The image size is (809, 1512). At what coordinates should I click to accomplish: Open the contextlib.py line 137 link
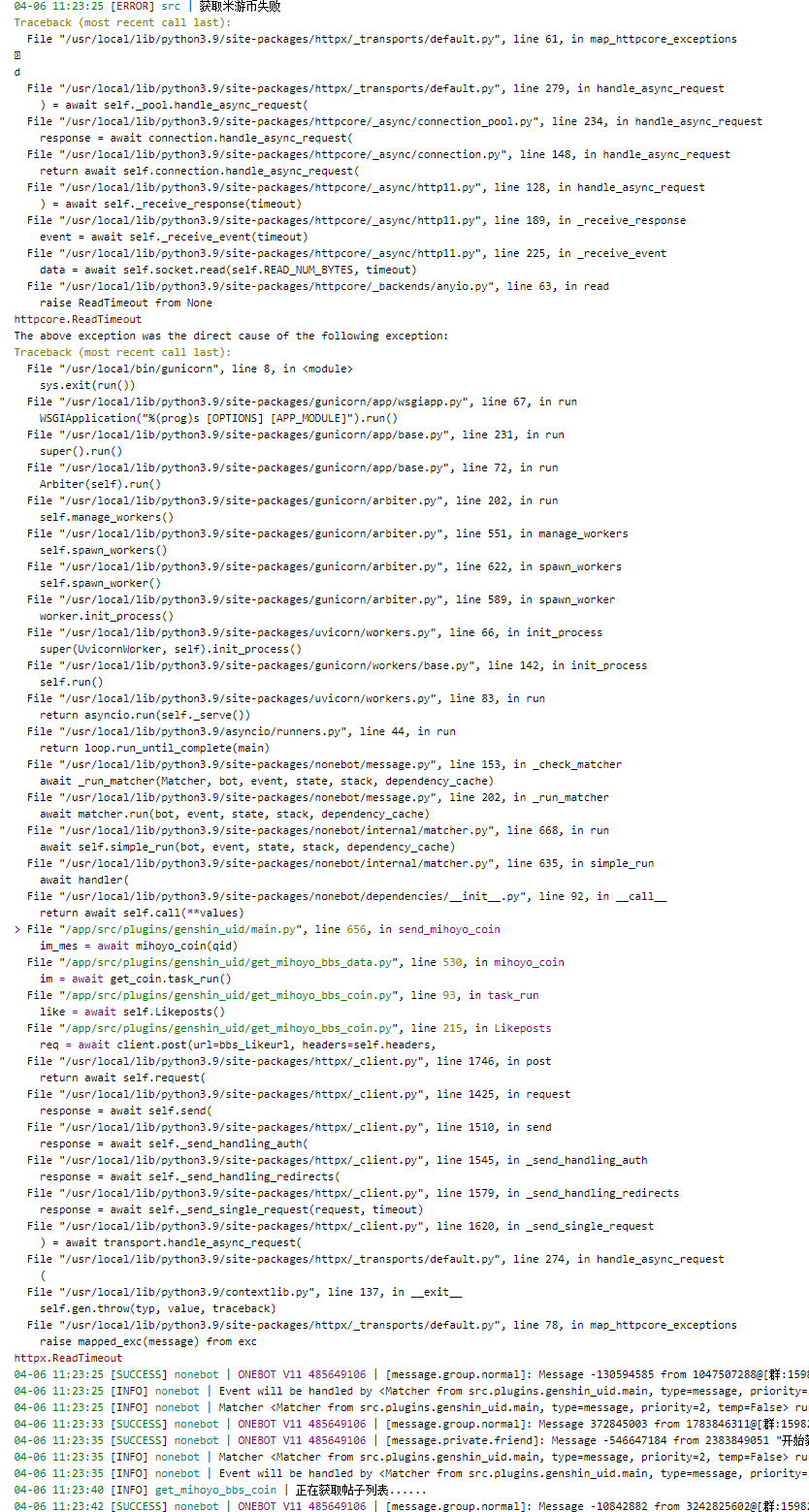point(213,1292)
